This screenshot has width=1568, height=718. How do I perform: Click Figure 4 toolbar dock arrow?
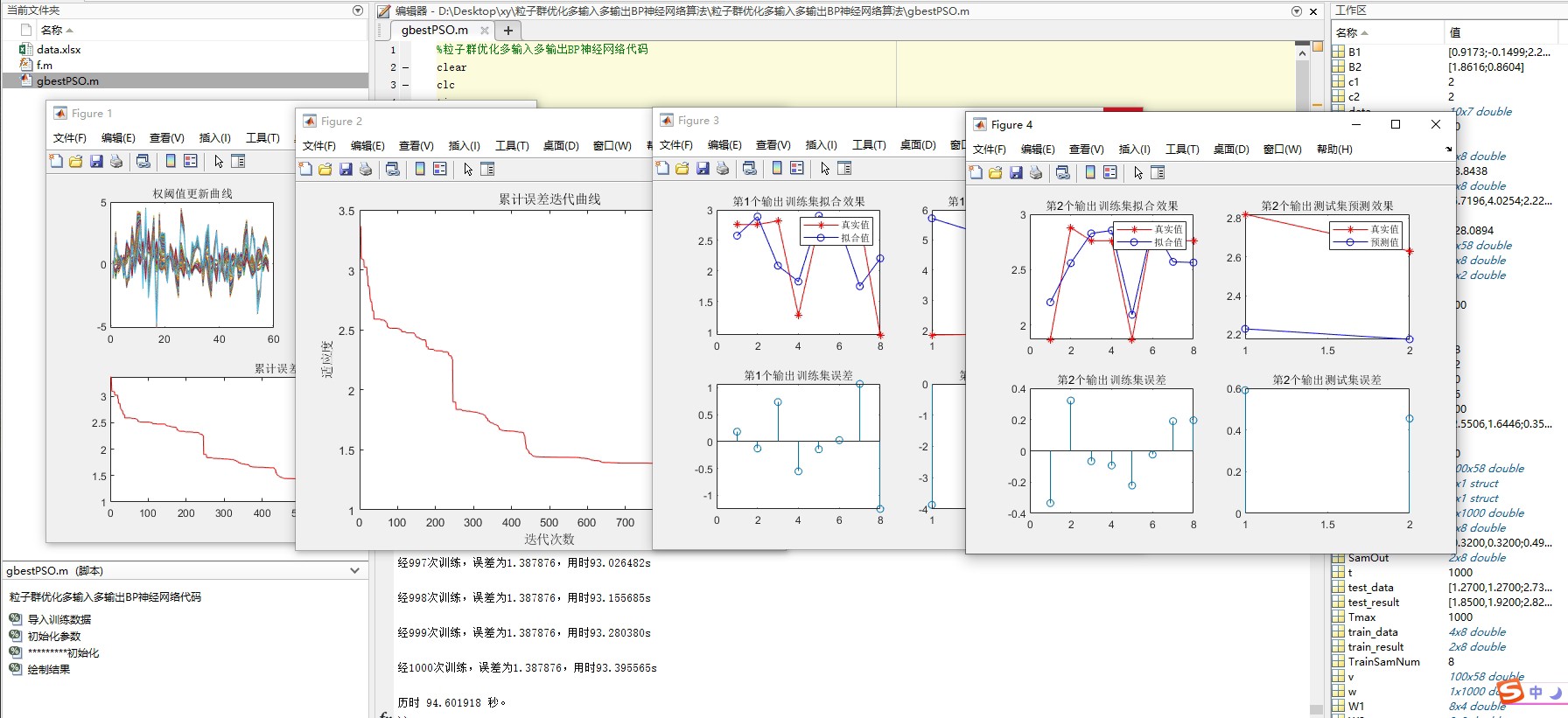1448,150
